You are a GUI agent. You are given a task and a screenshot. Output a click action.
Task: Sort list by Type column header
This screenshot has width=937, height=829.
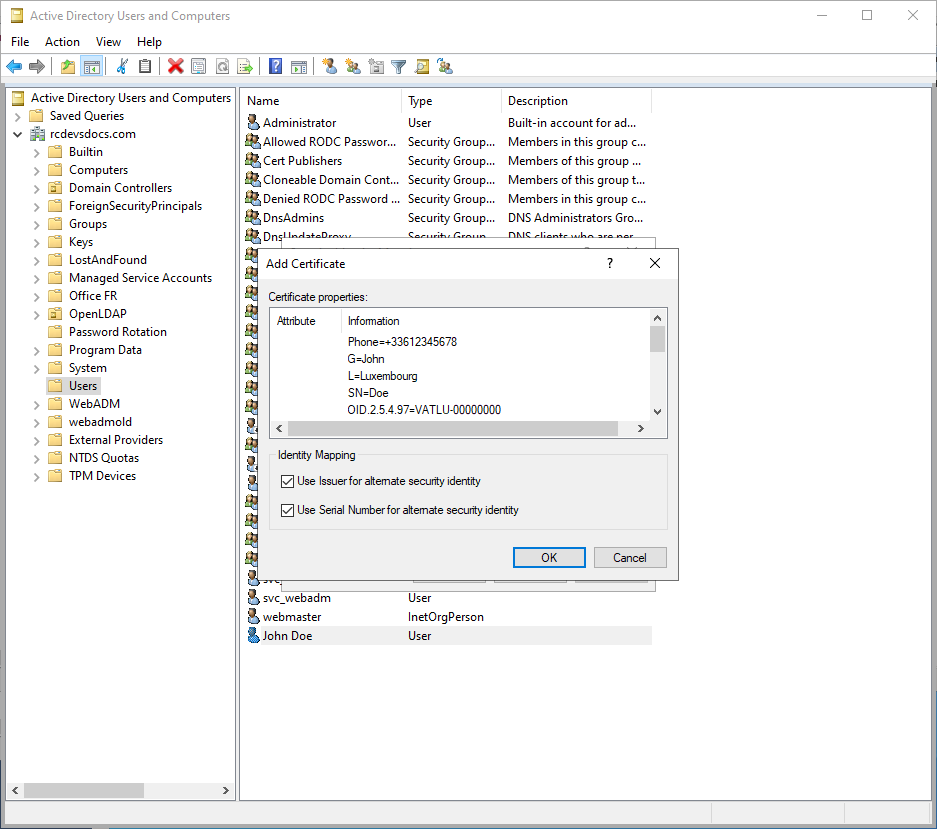point(452,101)
